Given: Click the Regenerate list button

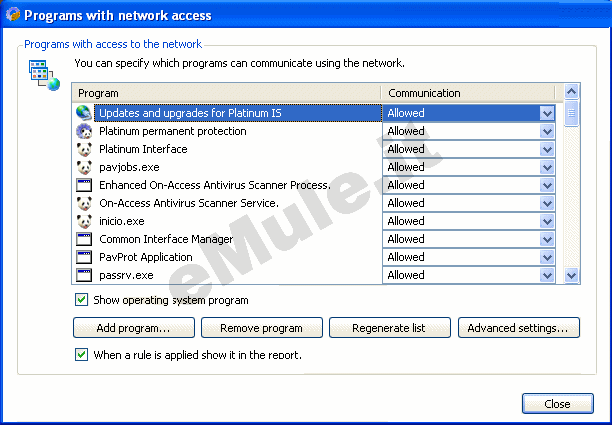Looking at the screenshot, I should 390,327.
